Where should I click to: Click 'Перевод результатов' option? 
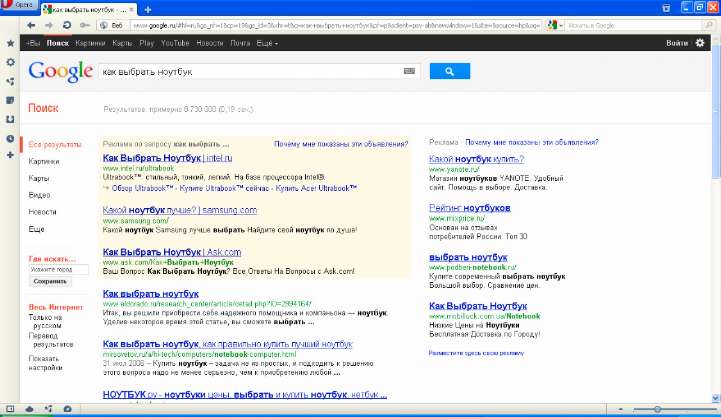(51, 340)
